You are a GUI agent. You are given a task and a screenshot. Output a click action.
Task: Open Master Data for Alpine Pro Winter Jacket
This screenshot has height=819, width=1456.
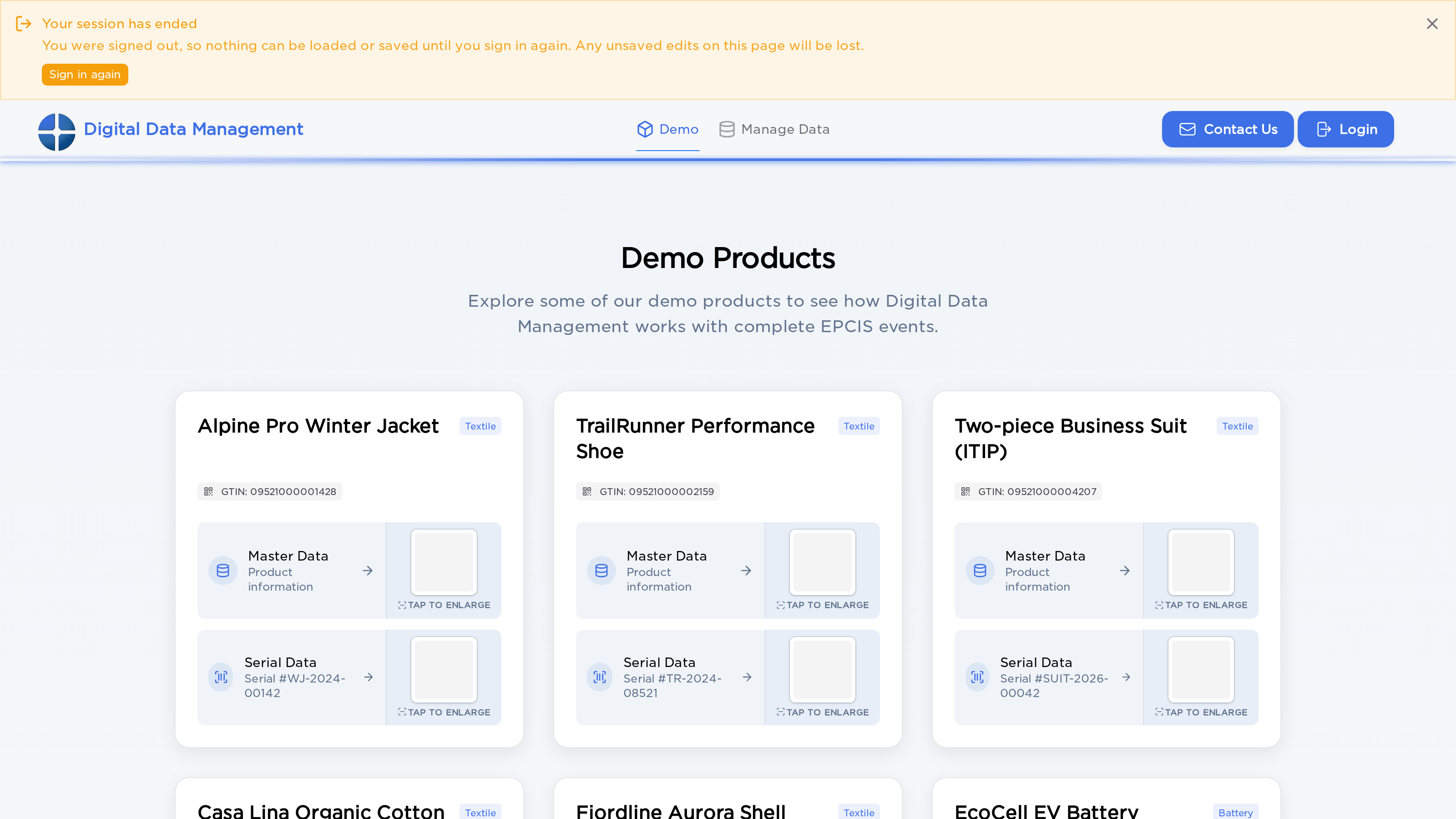tap(292, 571)
